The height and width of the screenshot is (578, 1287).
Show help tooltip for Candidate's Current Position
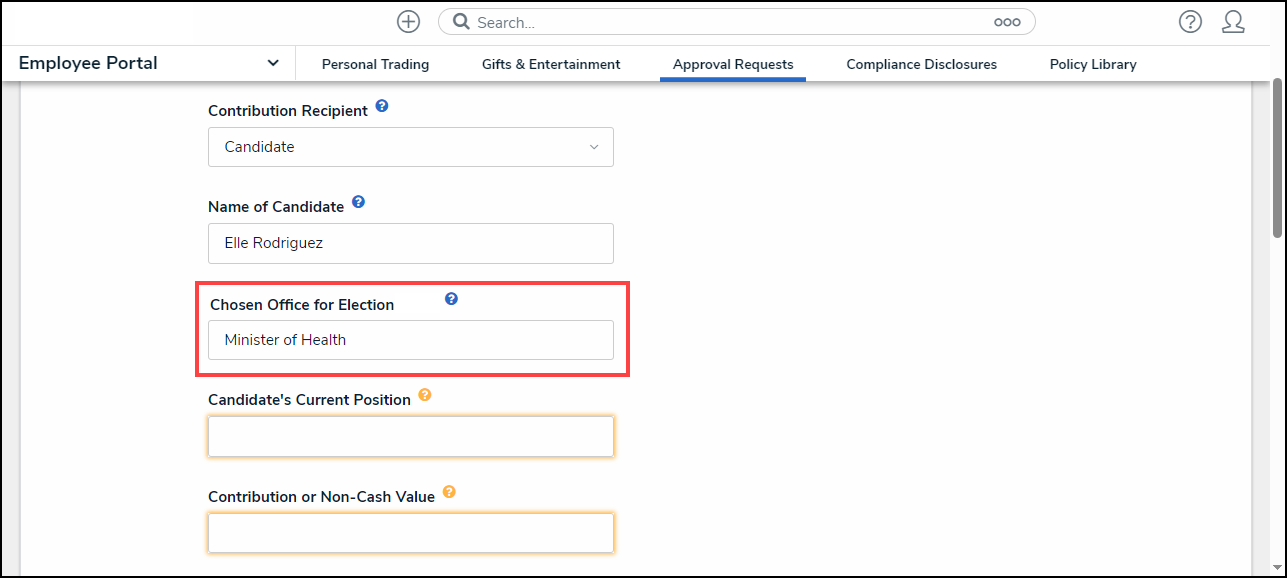(425, 395)
